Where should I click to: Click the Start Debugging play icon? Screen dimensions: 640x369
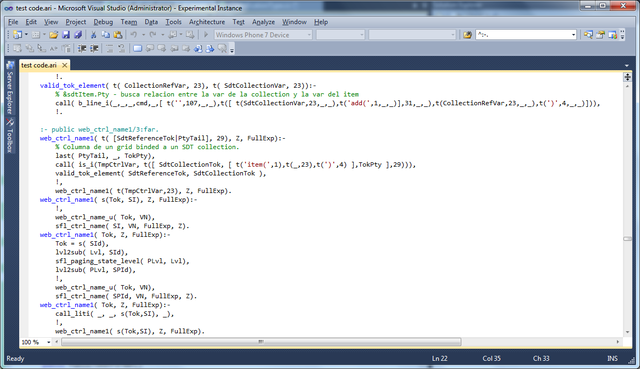point(206,35)
